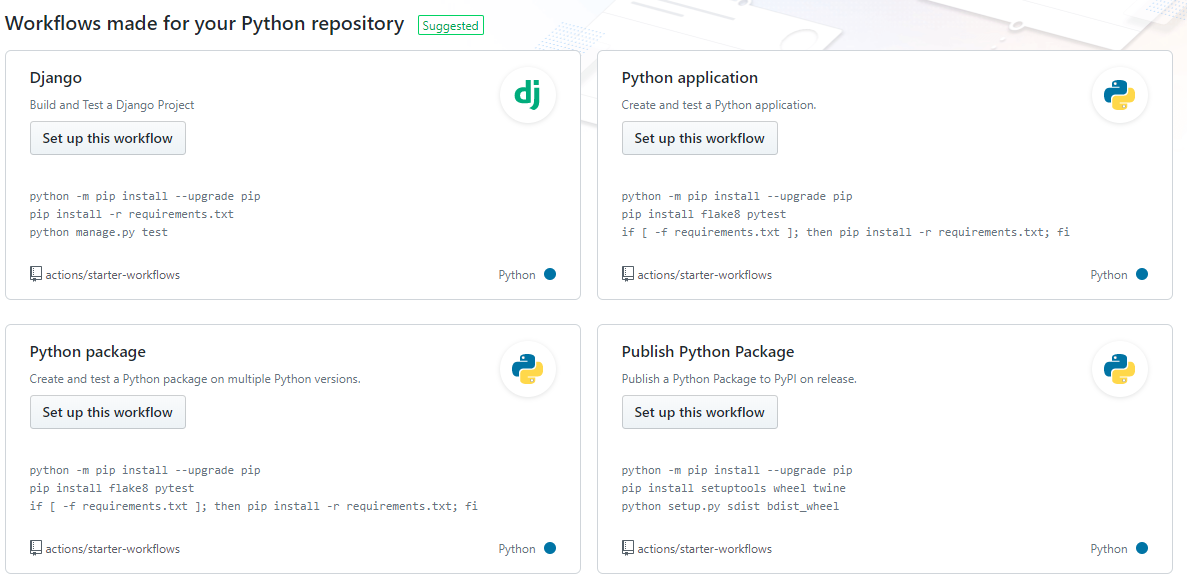
Task: Select the Python package card title
Action: [88, 352]
